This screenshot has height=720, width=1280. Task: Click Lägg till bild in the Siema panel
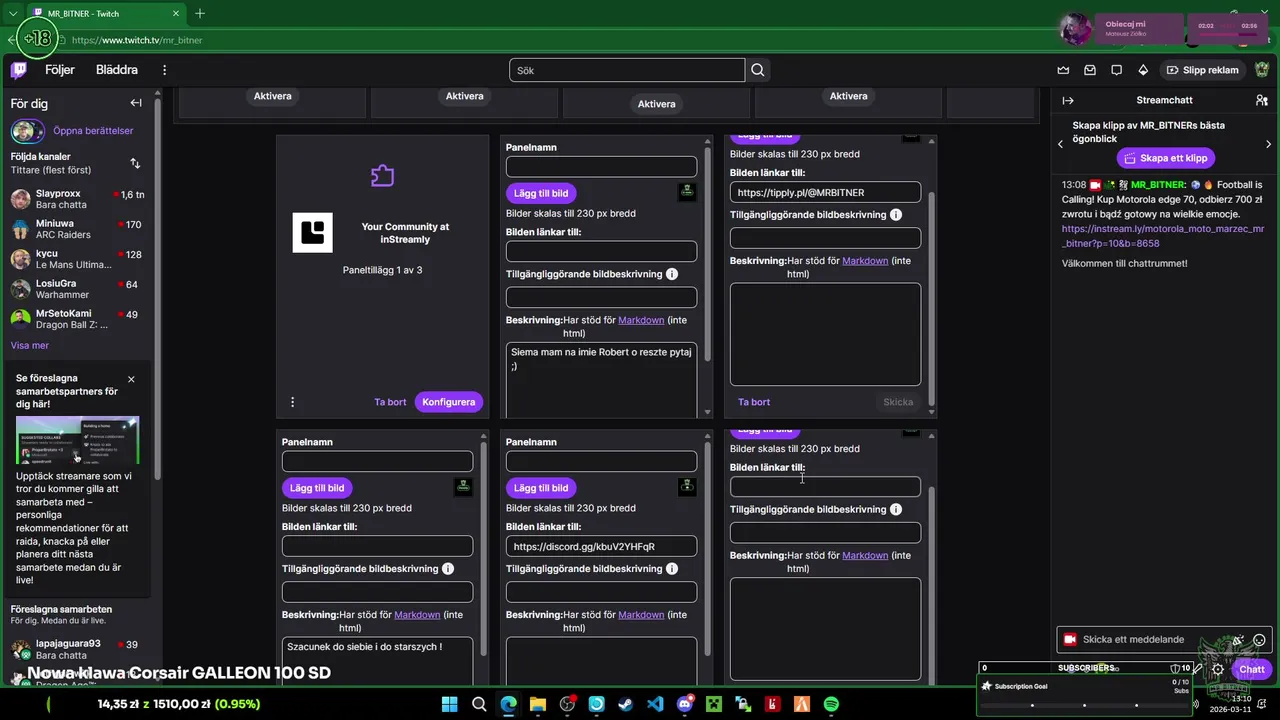tap(541, 193)
